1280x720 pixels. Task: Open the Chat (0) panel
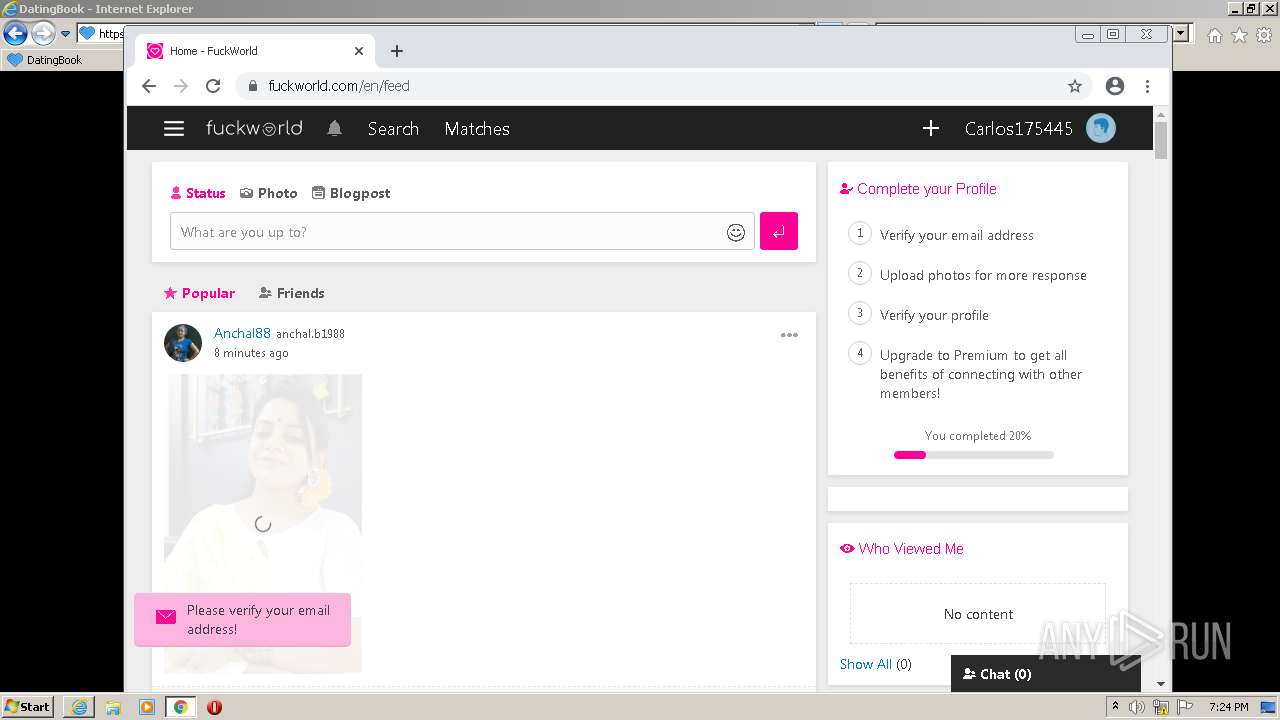(x=1046, y=674)
